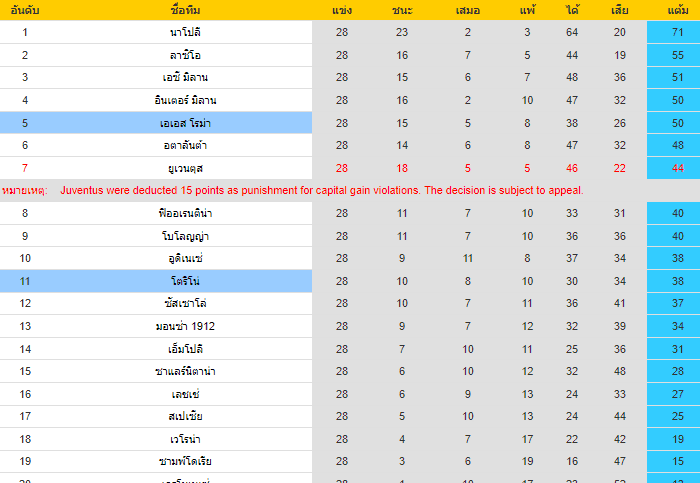
Task: Click the เสมอ draws column header
Action: point(467,10)
